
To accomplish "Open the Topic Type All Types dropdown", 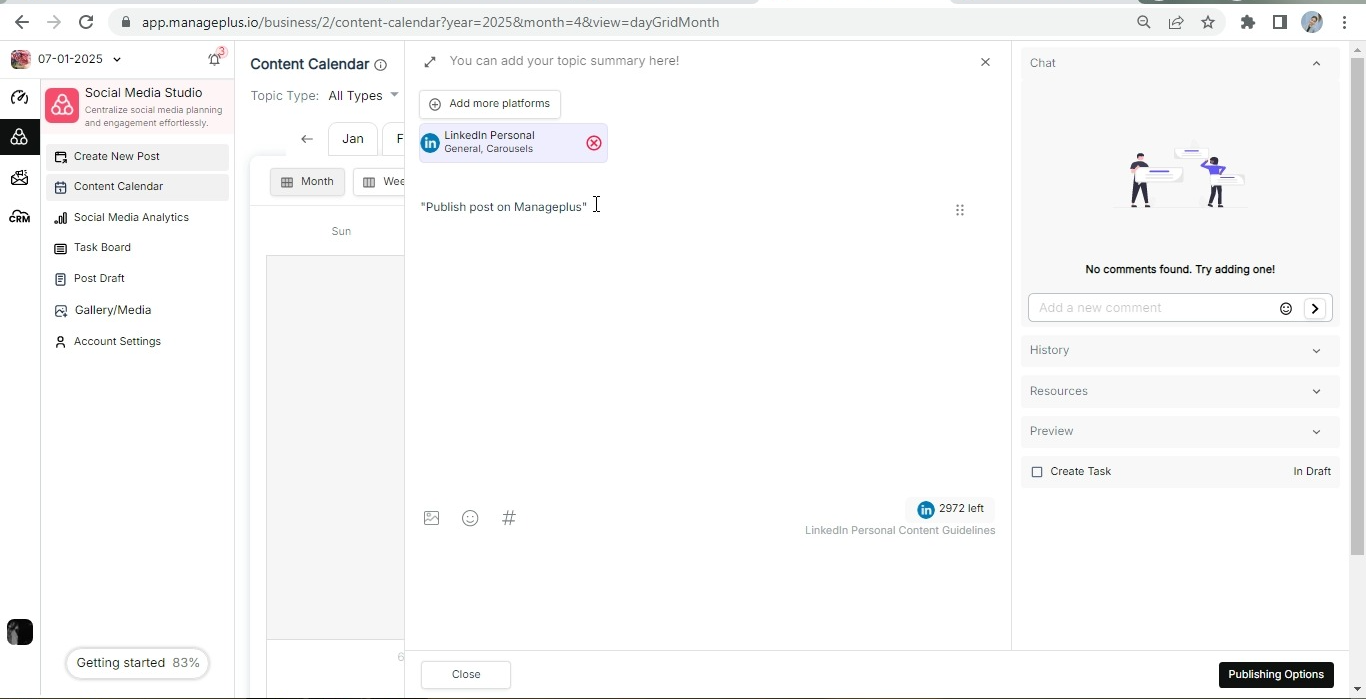I will pos(363,96).
